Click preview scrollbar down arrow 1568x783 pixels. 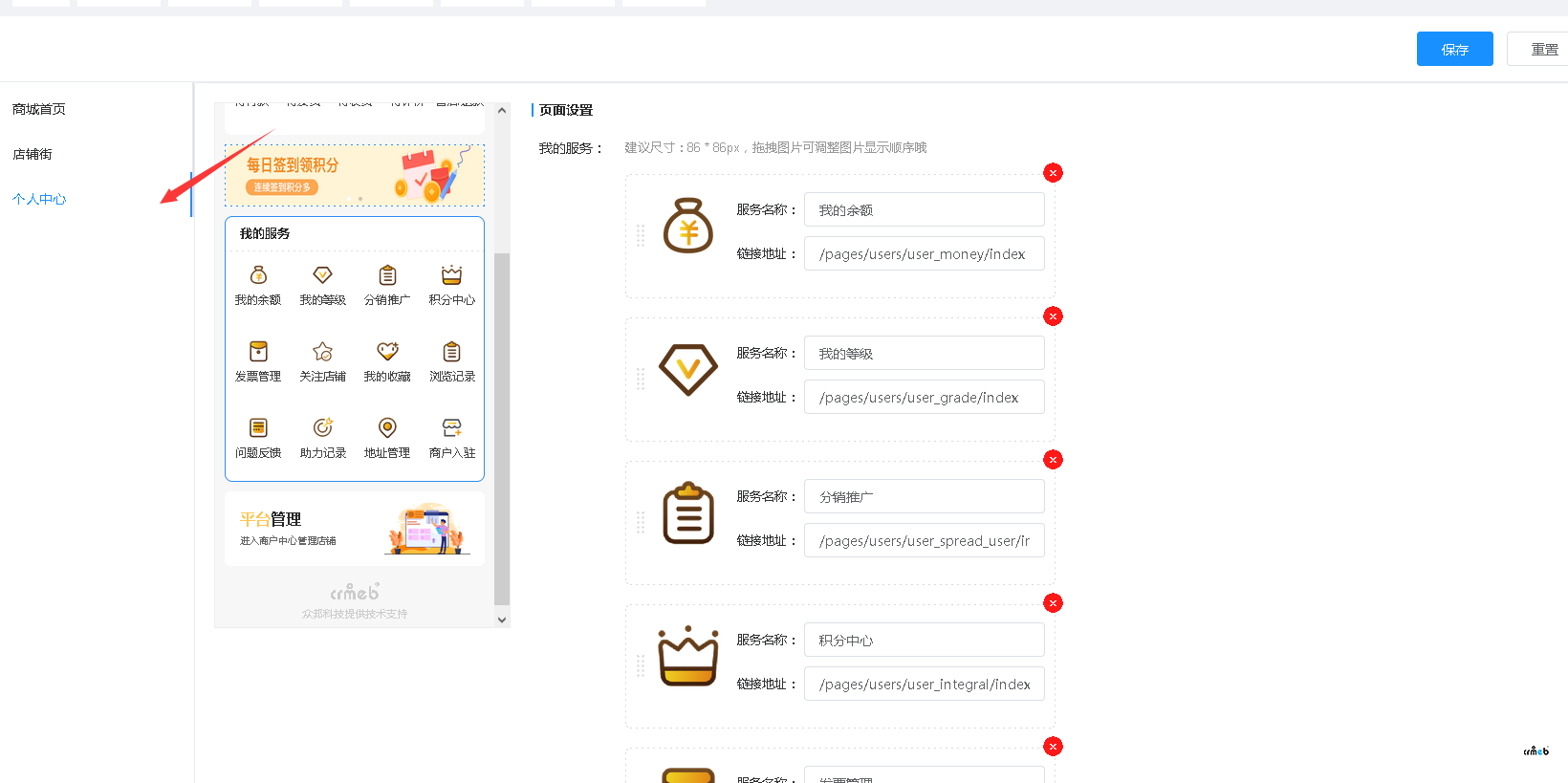click(x=502, y=620)
